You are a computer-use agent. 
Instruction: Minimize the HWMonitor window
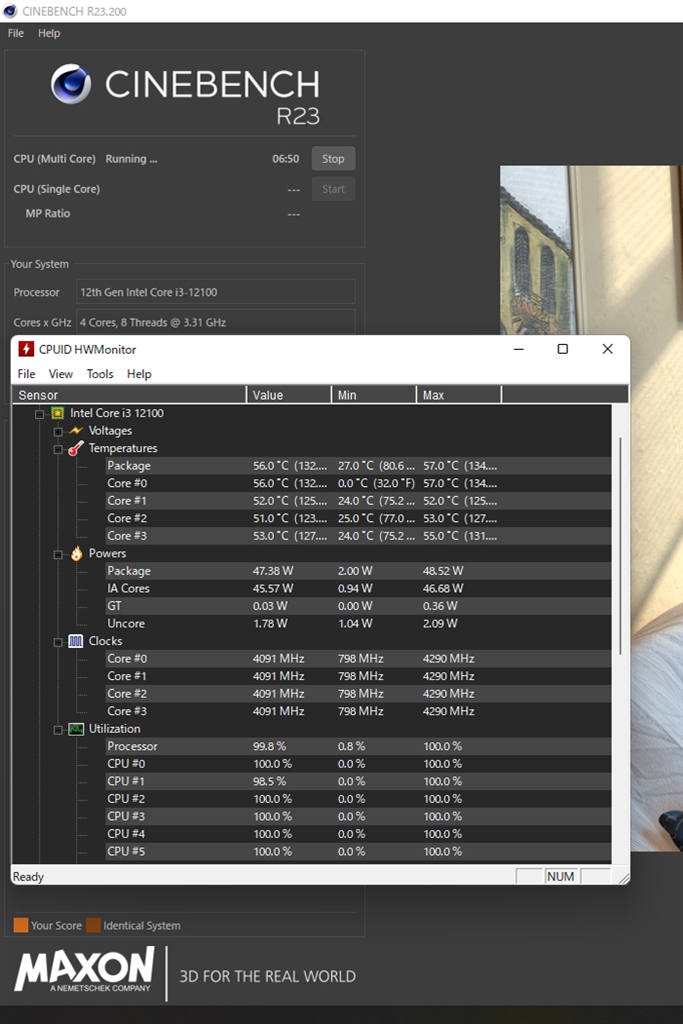pos(519,349)
